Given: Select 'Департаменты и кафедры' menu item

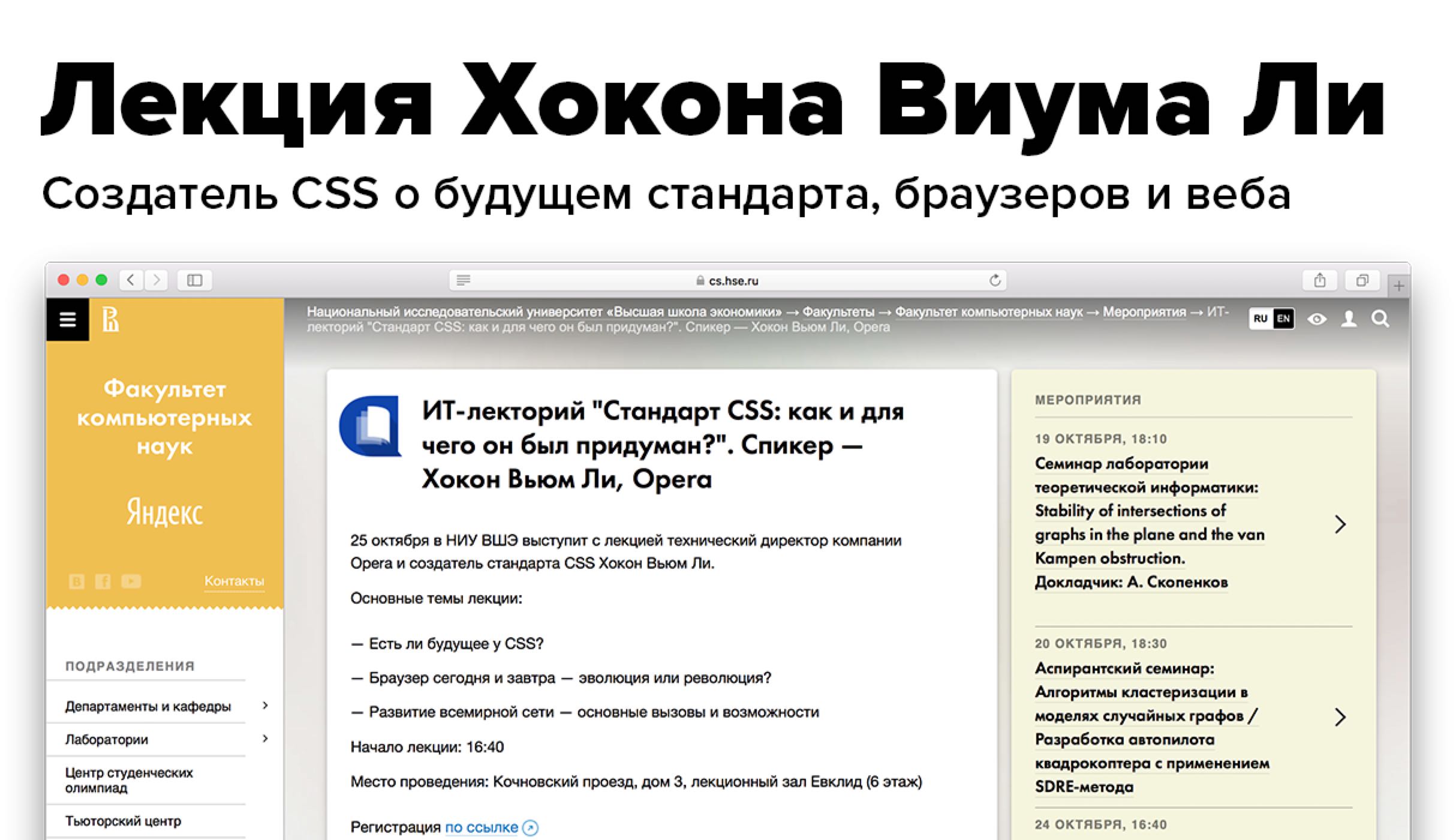Looking at the screenshot, I should (x=148, y=706).
